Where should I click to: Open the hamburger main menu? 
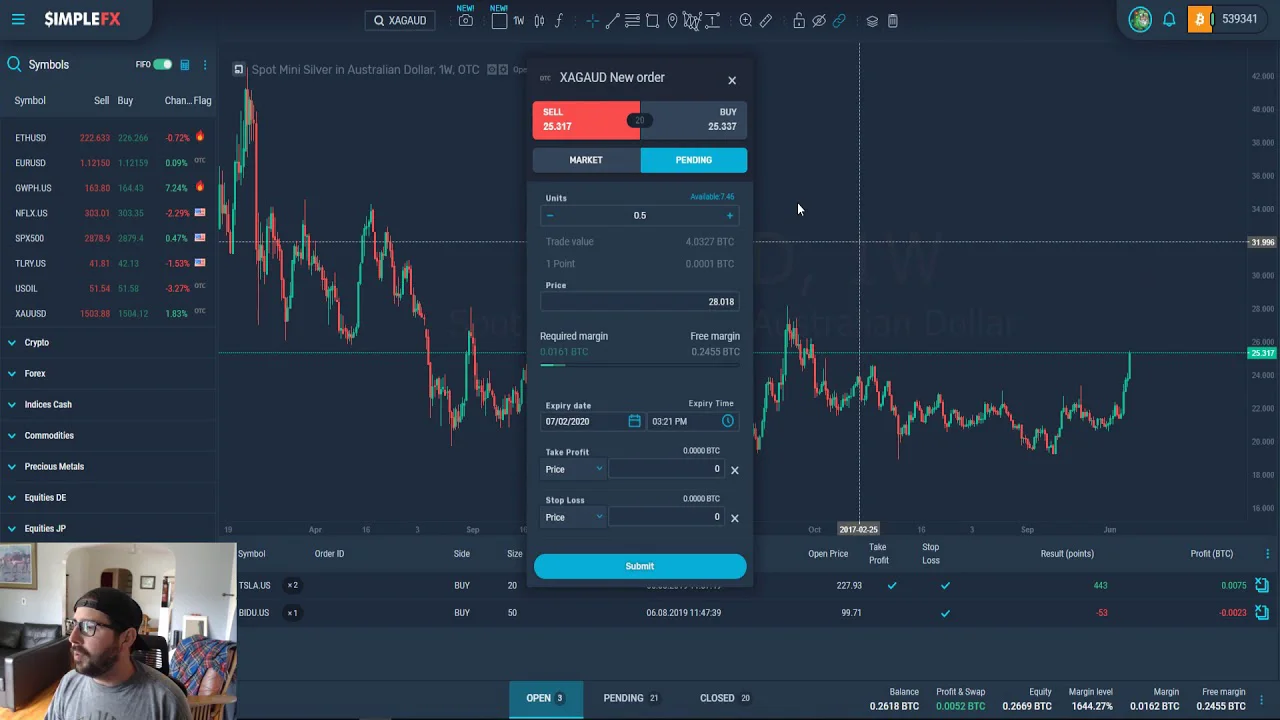point(18,19)
